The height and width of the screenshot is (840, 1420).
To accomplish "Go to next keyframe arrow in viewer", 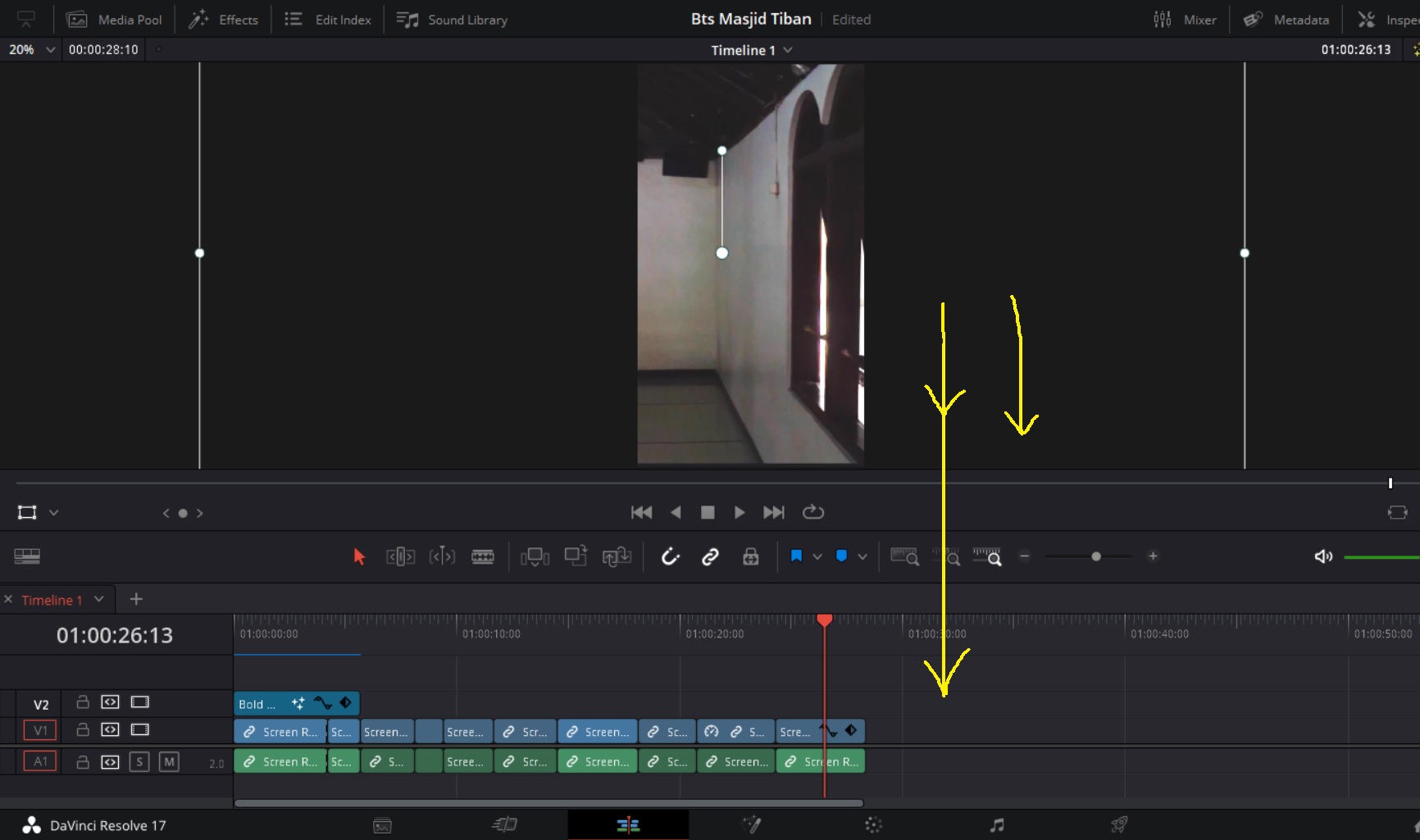I will (199, 513).
